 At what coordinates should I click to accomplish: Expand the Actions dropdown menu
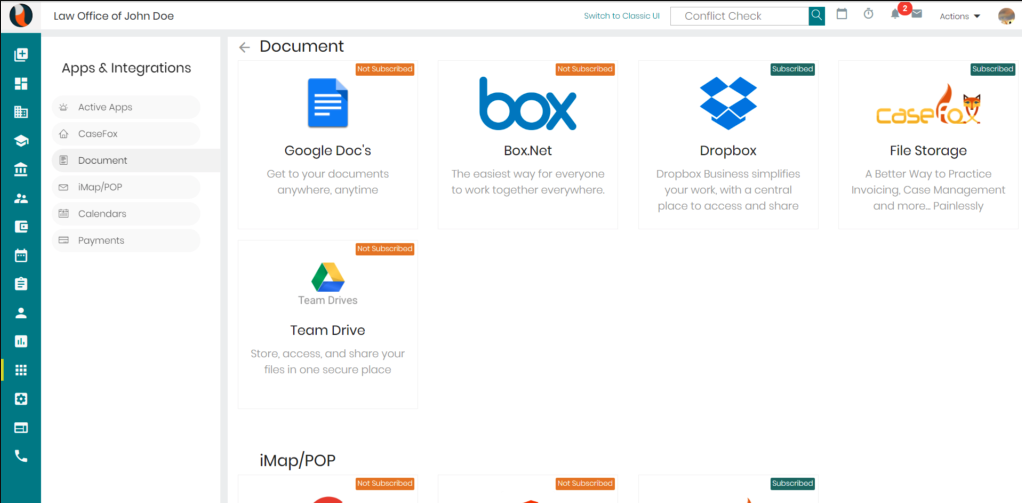[x=959, y=16]
